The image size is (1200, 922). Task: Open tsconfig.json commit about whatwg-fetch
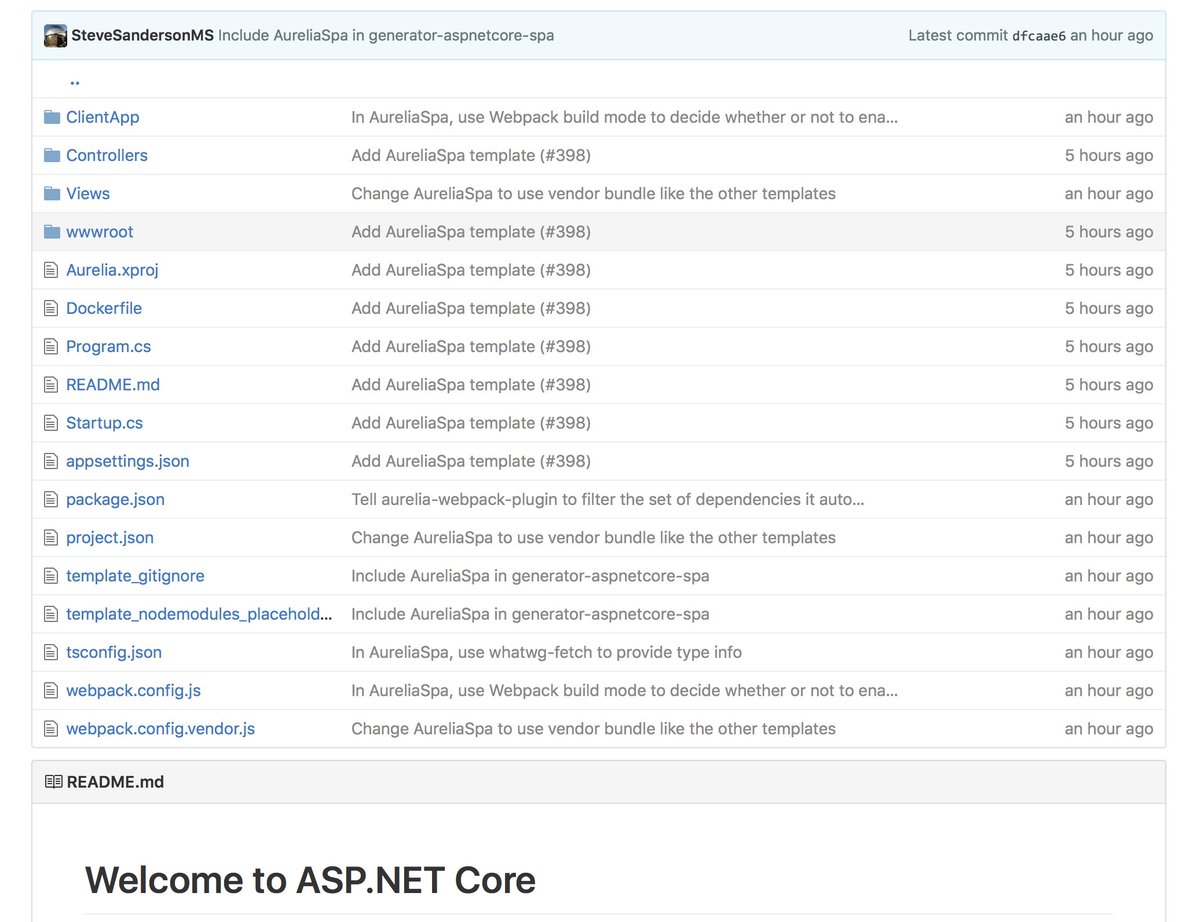546,652
